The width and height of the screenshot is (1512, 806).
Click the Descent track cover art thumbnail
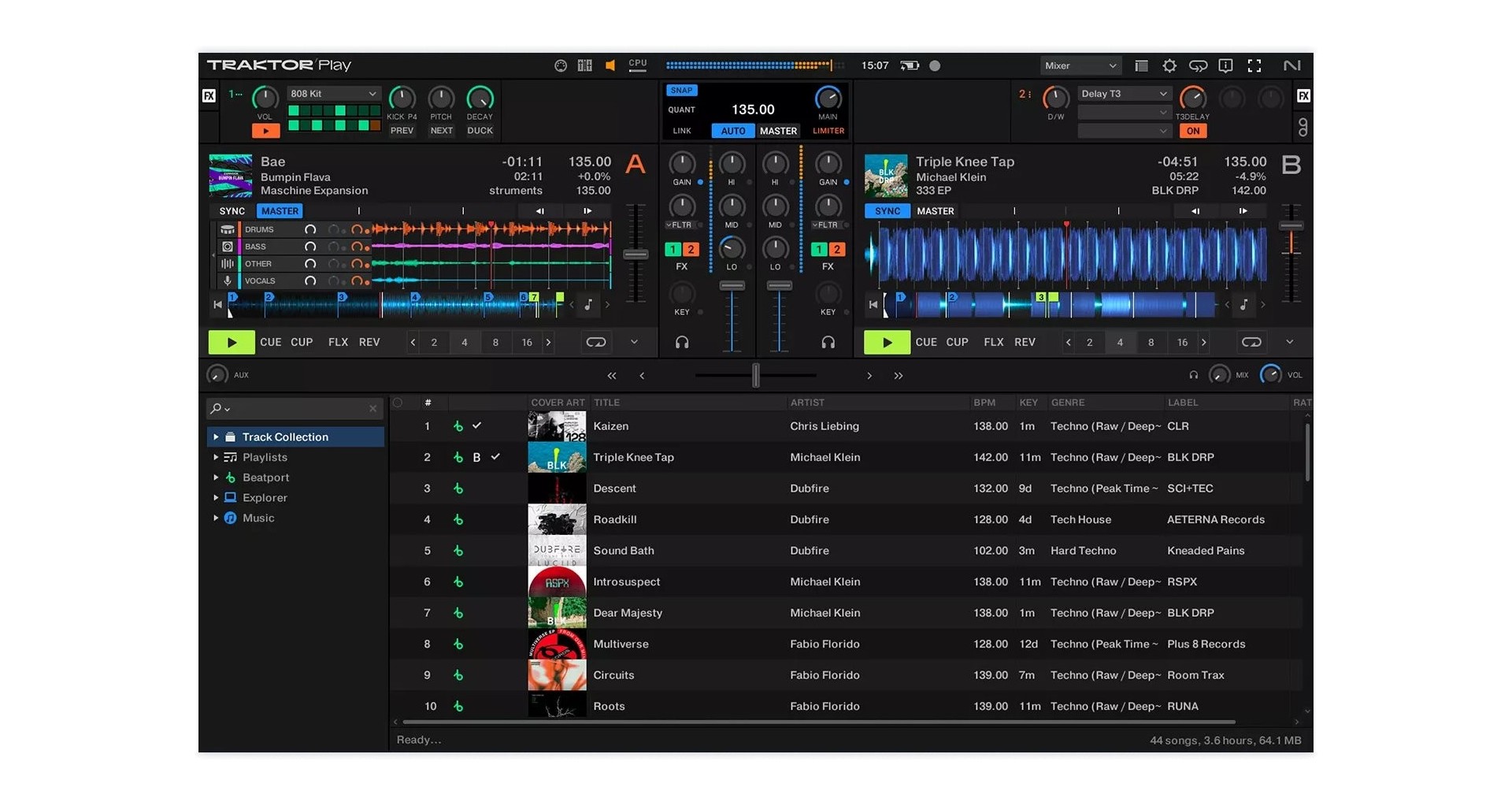(557, 488)
